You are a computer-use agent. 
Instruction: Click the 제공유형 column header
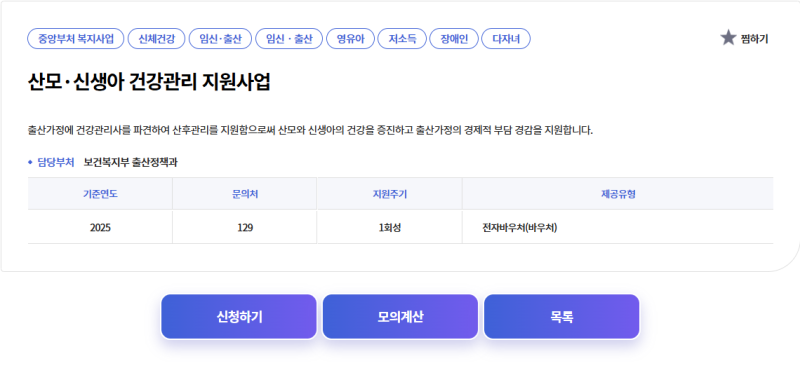click(618, 194)
